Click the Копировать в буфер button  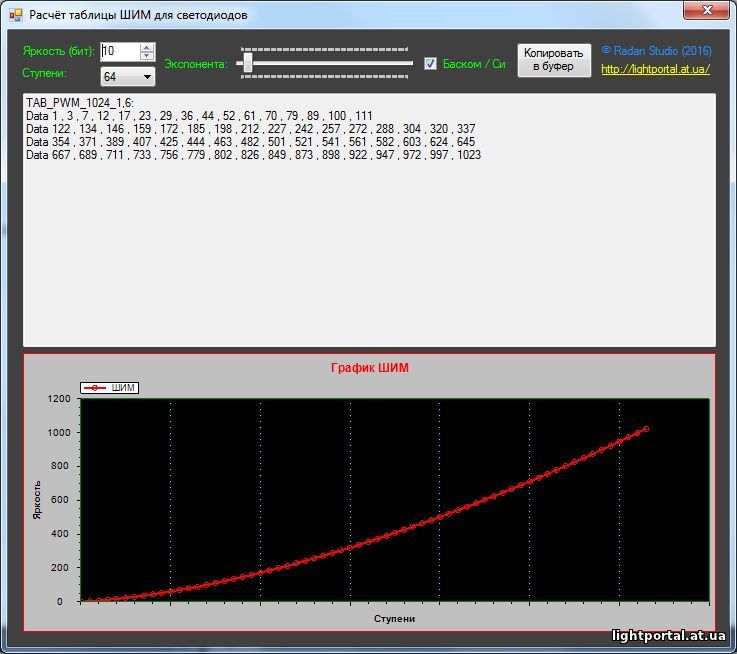coord(554,60)
